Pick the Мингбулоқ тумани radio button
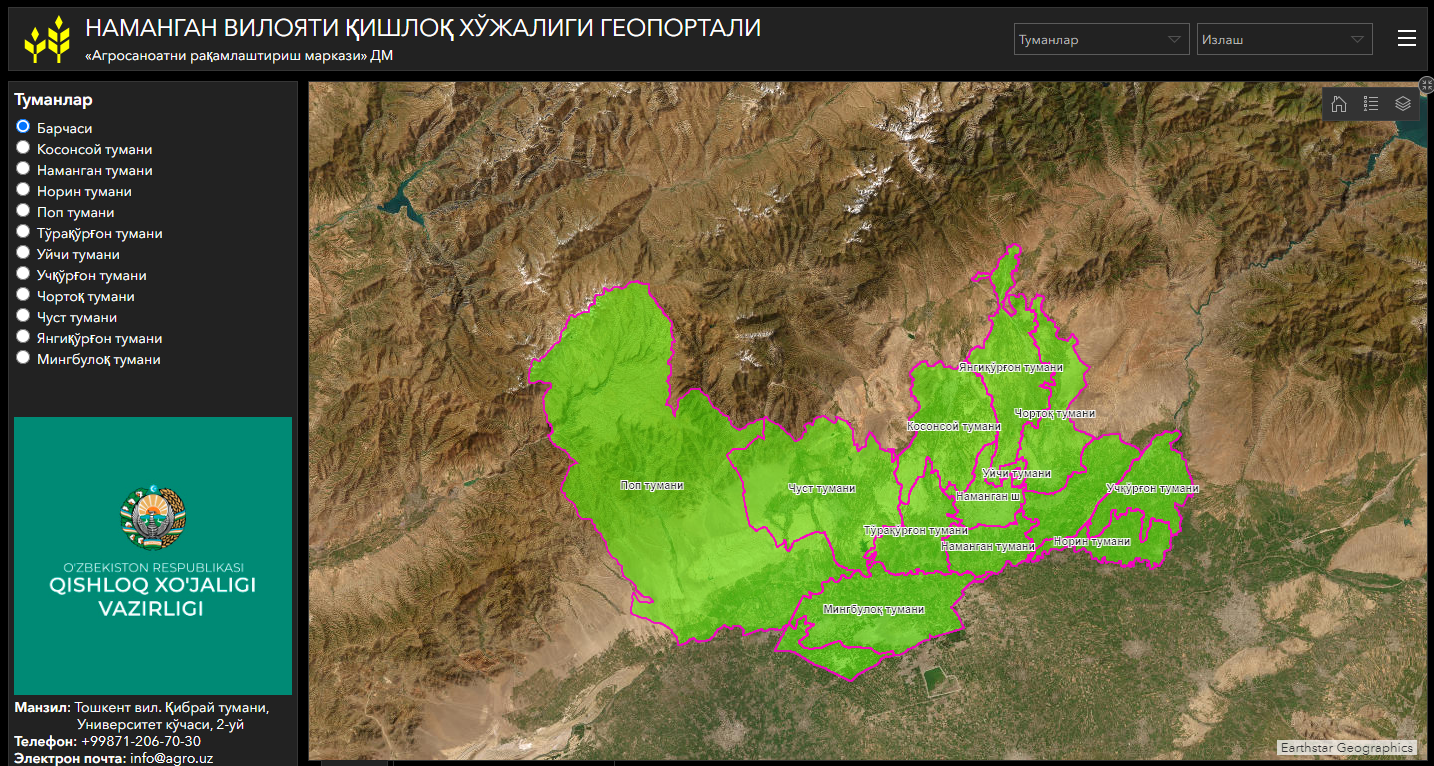This screenshot has height=766, width=1434. point(23,358)
